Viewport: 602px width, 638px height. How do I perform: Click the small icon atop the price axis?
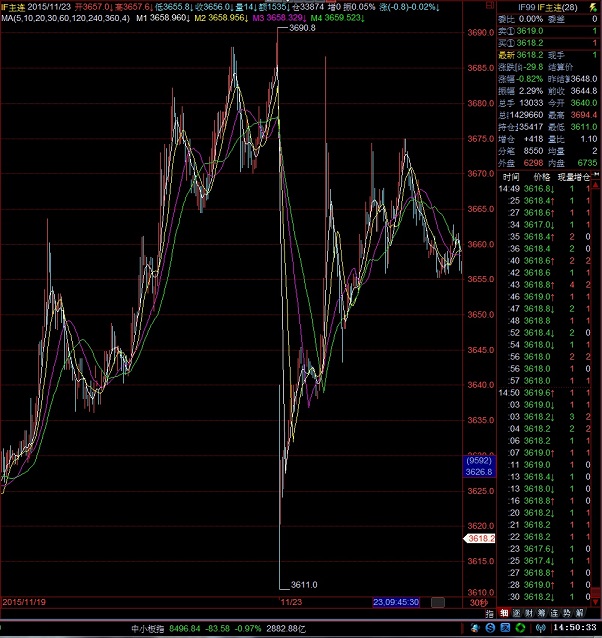point(490,5)
